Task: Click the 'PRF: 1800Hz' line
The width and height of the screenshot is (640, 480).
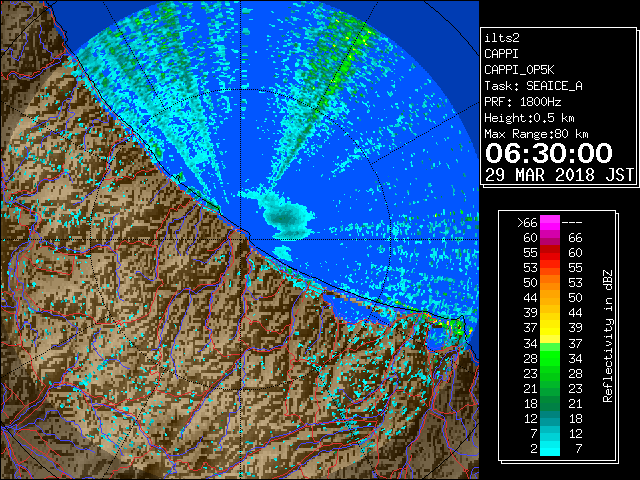Action: [x=522, y=102]
